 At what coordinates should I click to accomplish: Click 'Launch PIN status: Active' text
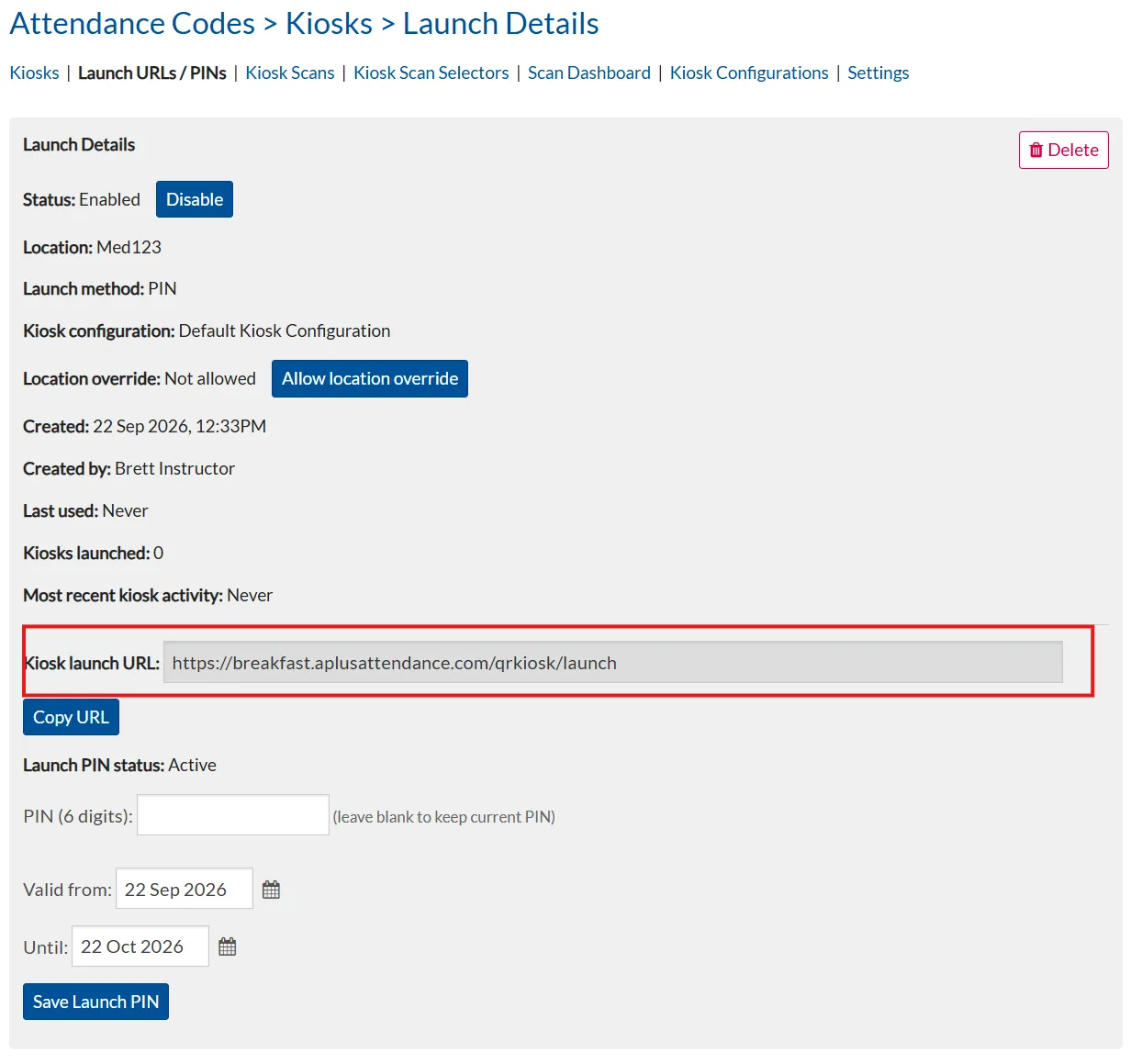tap(119, 765)
